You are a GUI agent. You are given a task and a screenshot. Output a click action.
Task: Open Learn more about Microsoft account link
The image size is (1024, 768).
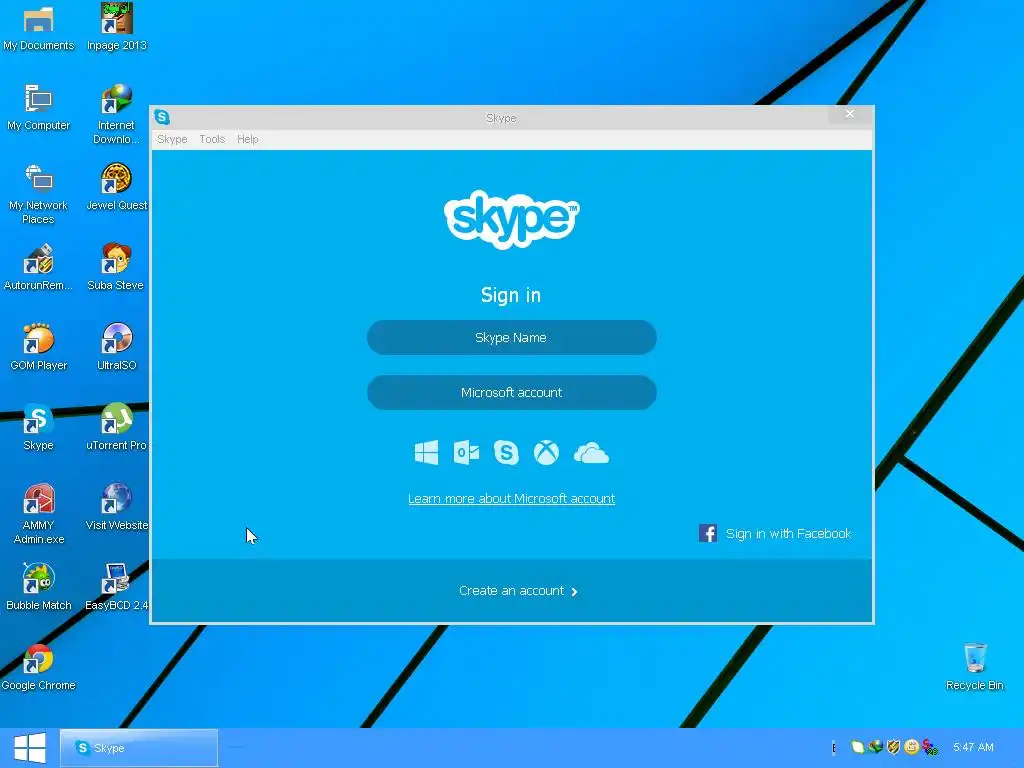tap(511, 499)
